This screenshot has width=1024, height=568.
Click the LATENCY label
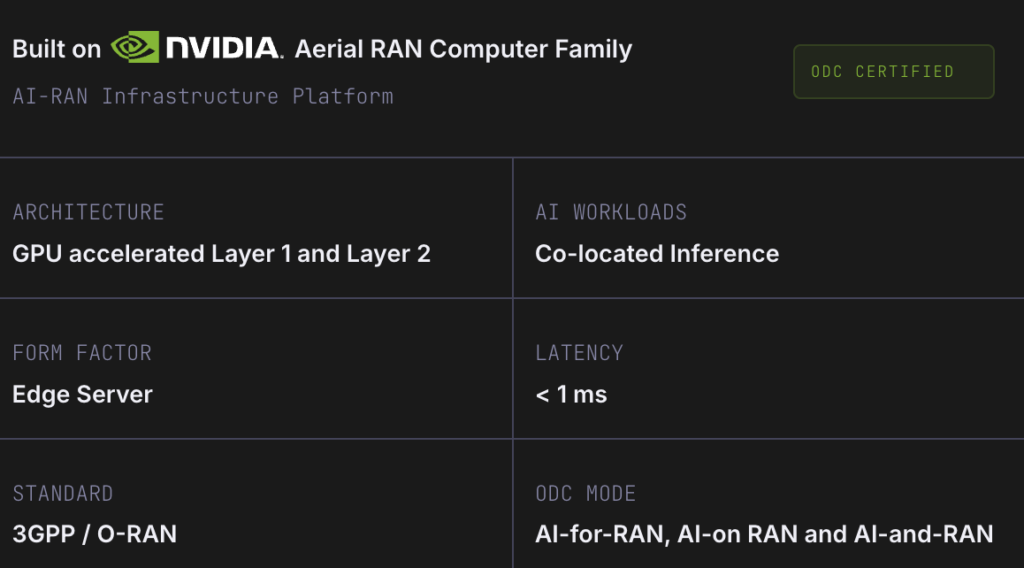click(x=579, y=353)
